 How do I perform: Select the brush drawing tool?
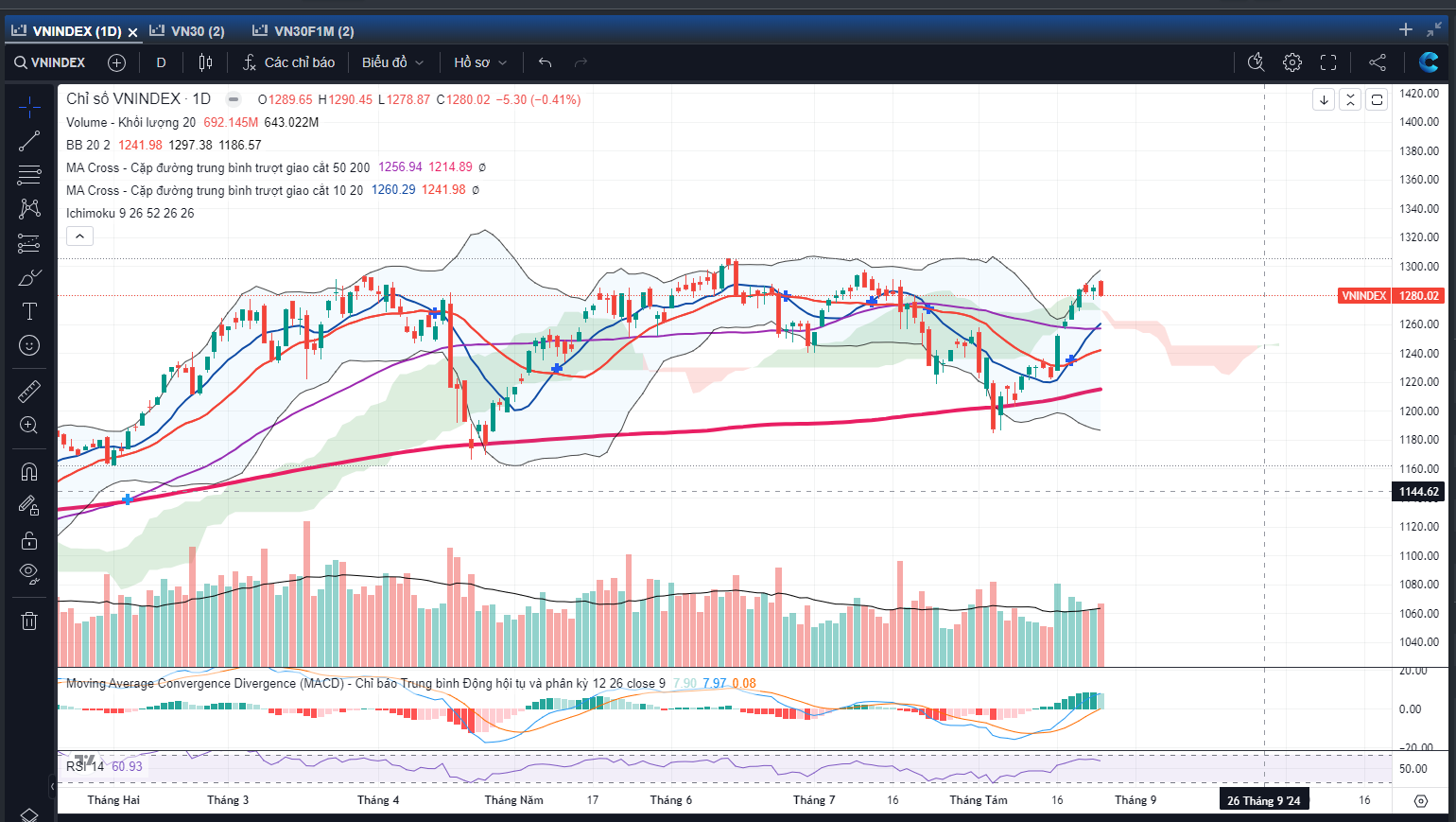tap(29, 277)
